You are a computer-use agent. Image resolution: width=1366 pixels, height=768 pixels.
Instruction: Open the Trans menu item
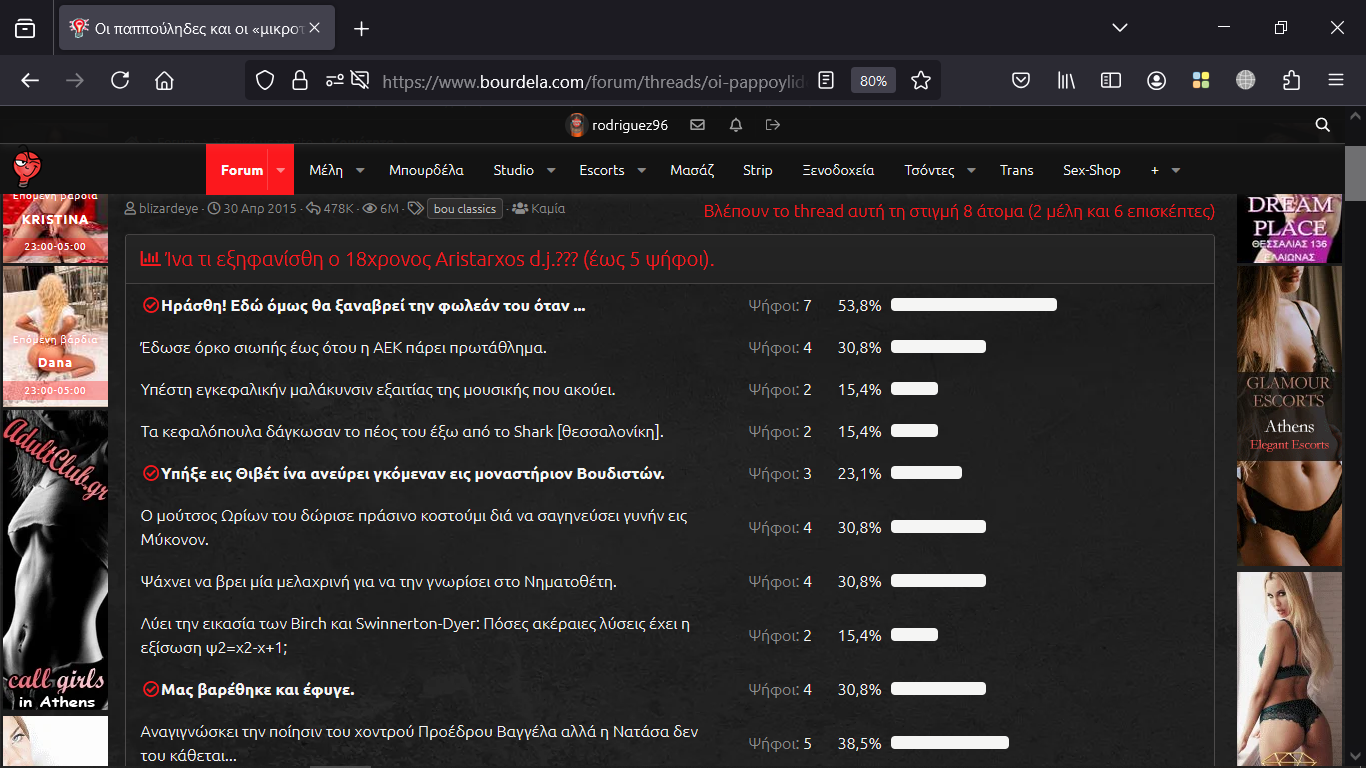(x=1017, y=170)
